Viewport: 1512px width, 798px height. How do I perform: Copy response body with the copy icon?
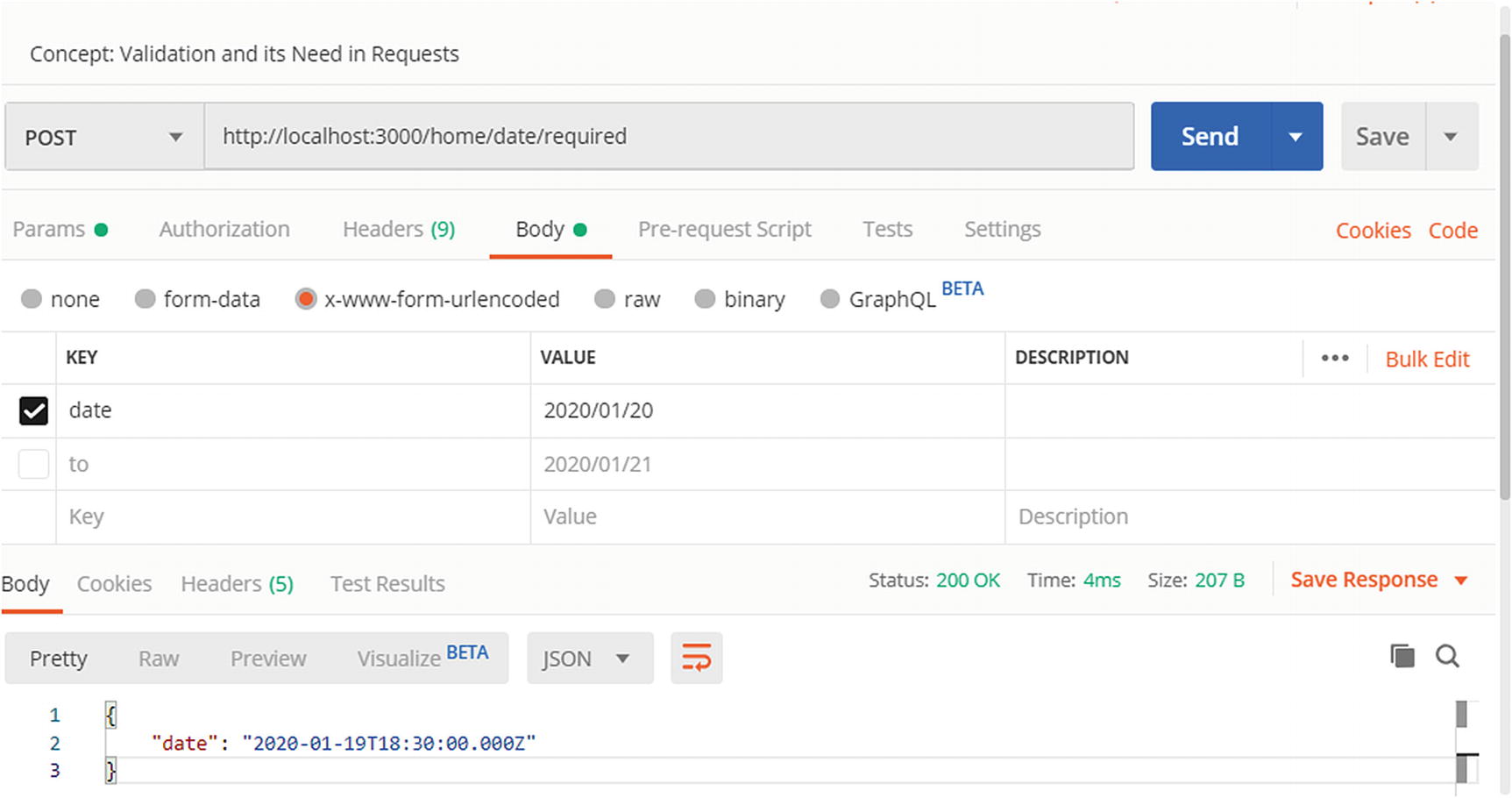pyautogui.click(x=1402, y=656)
